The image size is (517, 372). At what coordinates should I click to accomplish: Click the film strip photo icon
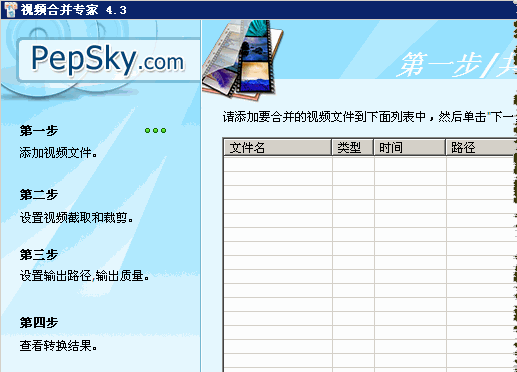[242, 60]
